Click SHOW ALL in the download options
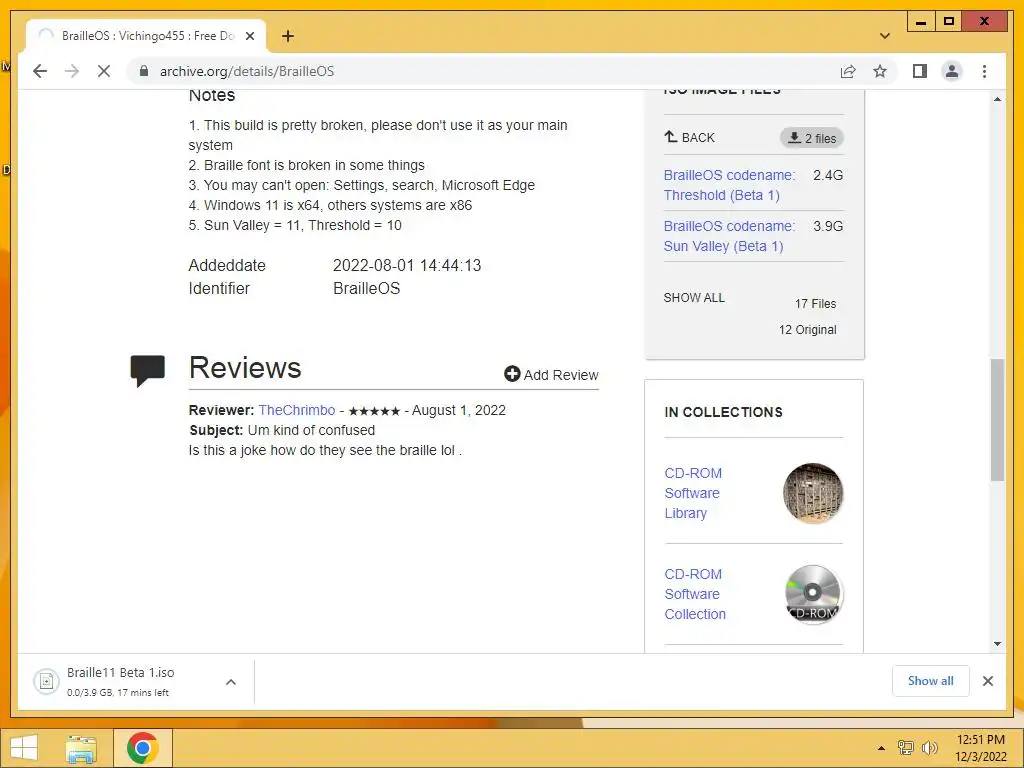 click(694, 298)
